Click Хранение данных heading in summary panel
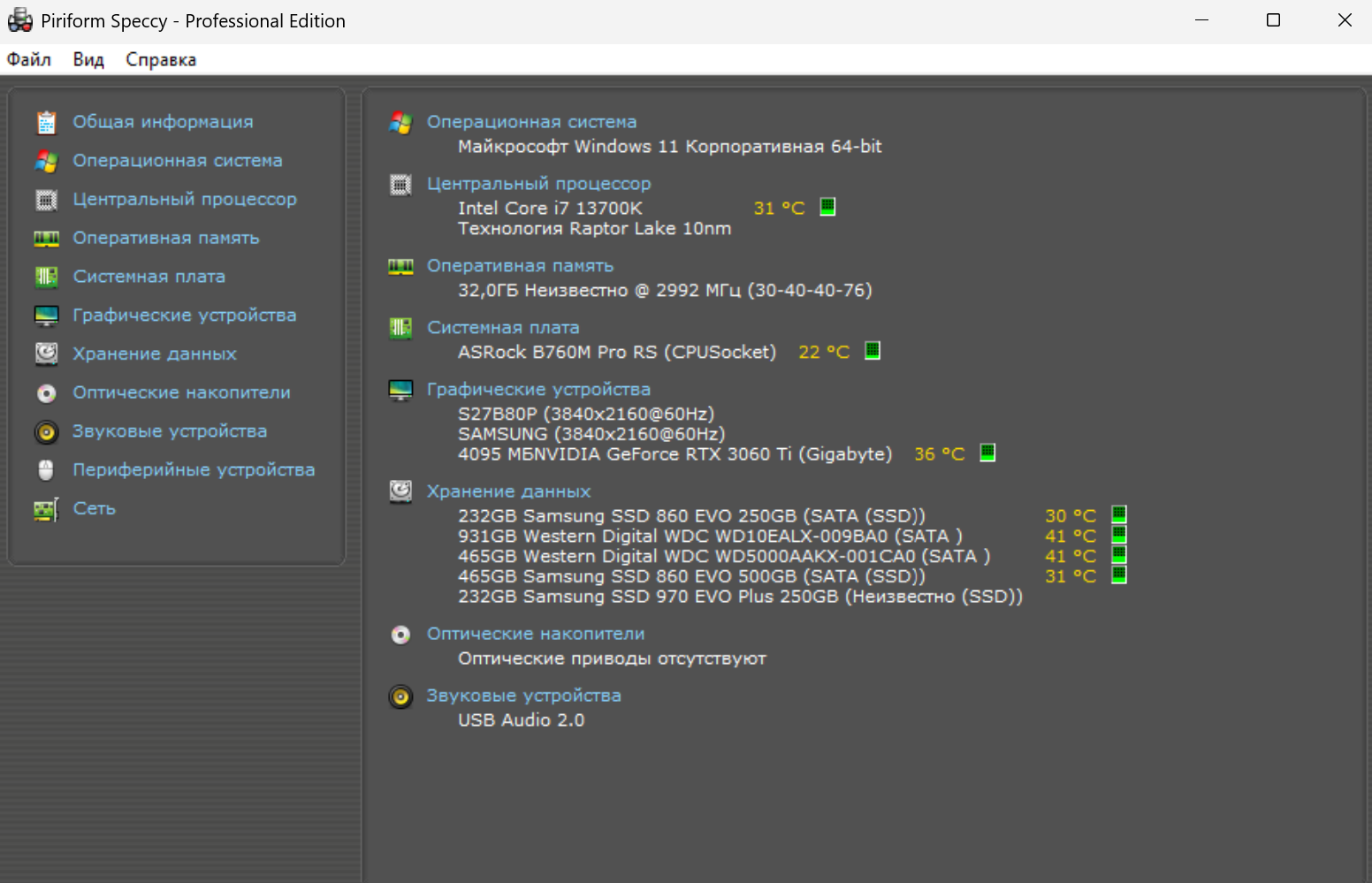The image size is (1372, 883). coord(508,491)
